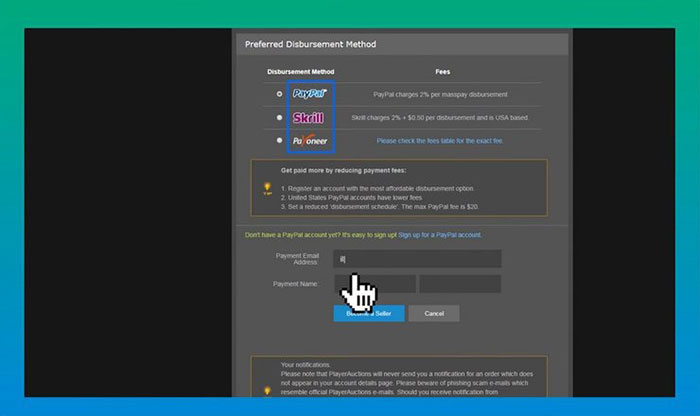Click the Preferred Disbursement Method header
700x416 pixels.
point(311,45)
